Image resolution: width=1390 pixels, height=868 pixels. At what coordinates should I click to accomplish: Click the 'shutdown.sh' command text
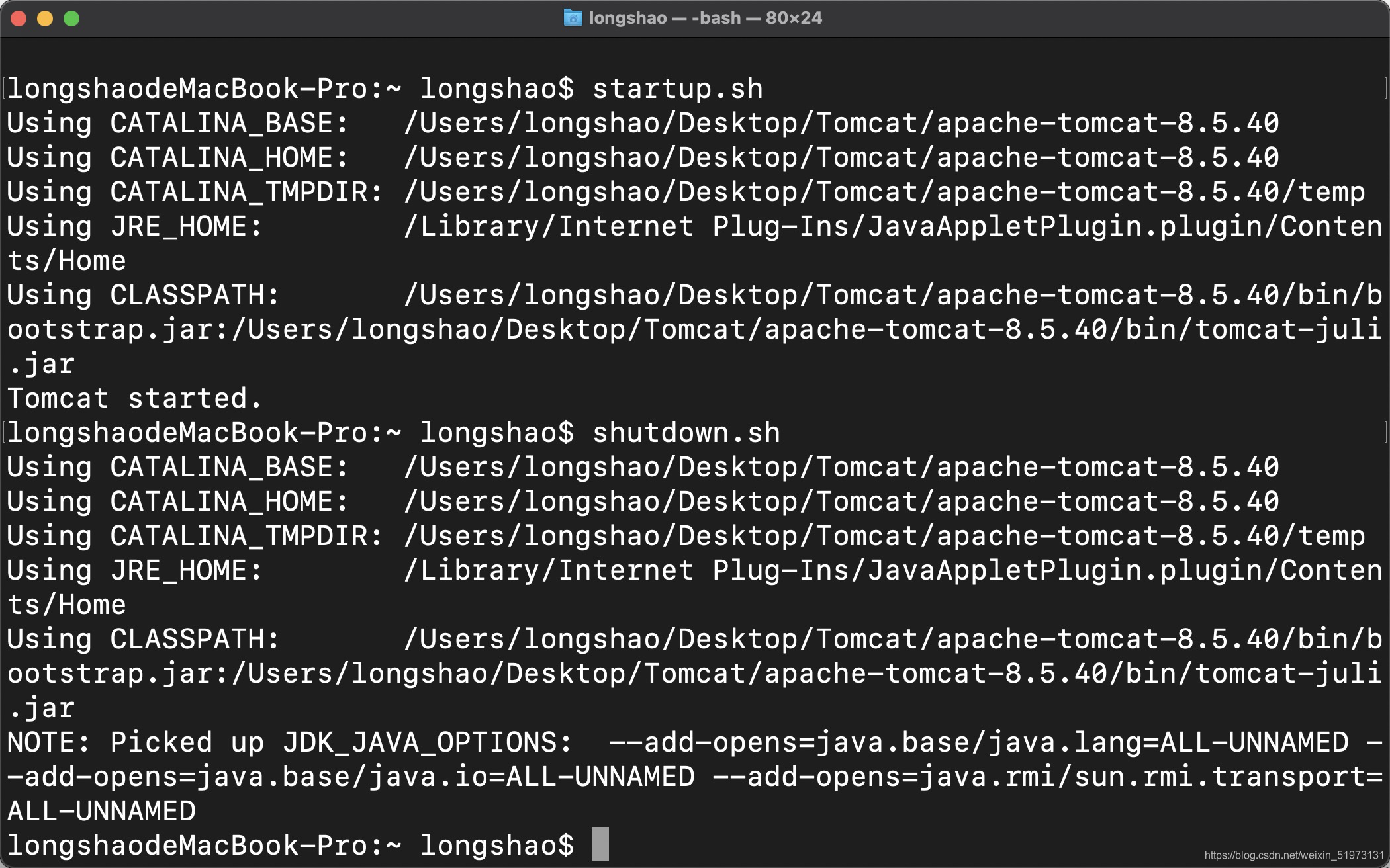point(686,433)
